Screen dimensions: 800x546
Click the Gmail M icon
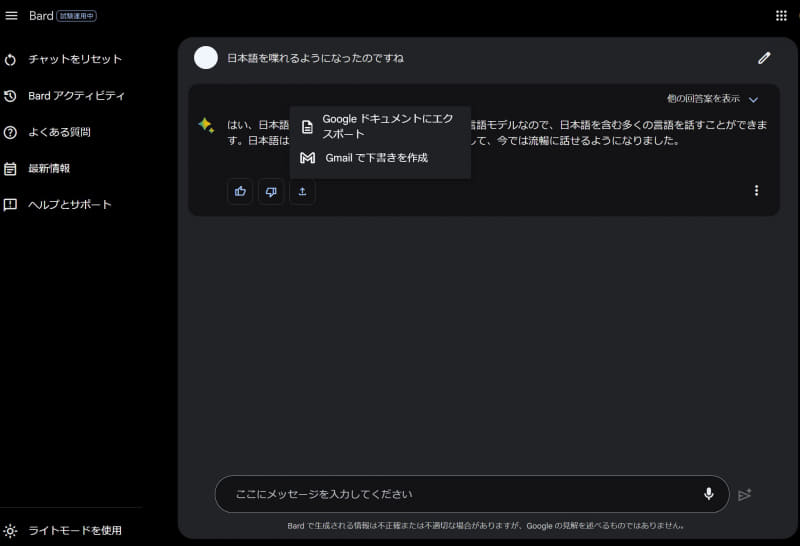307,158
